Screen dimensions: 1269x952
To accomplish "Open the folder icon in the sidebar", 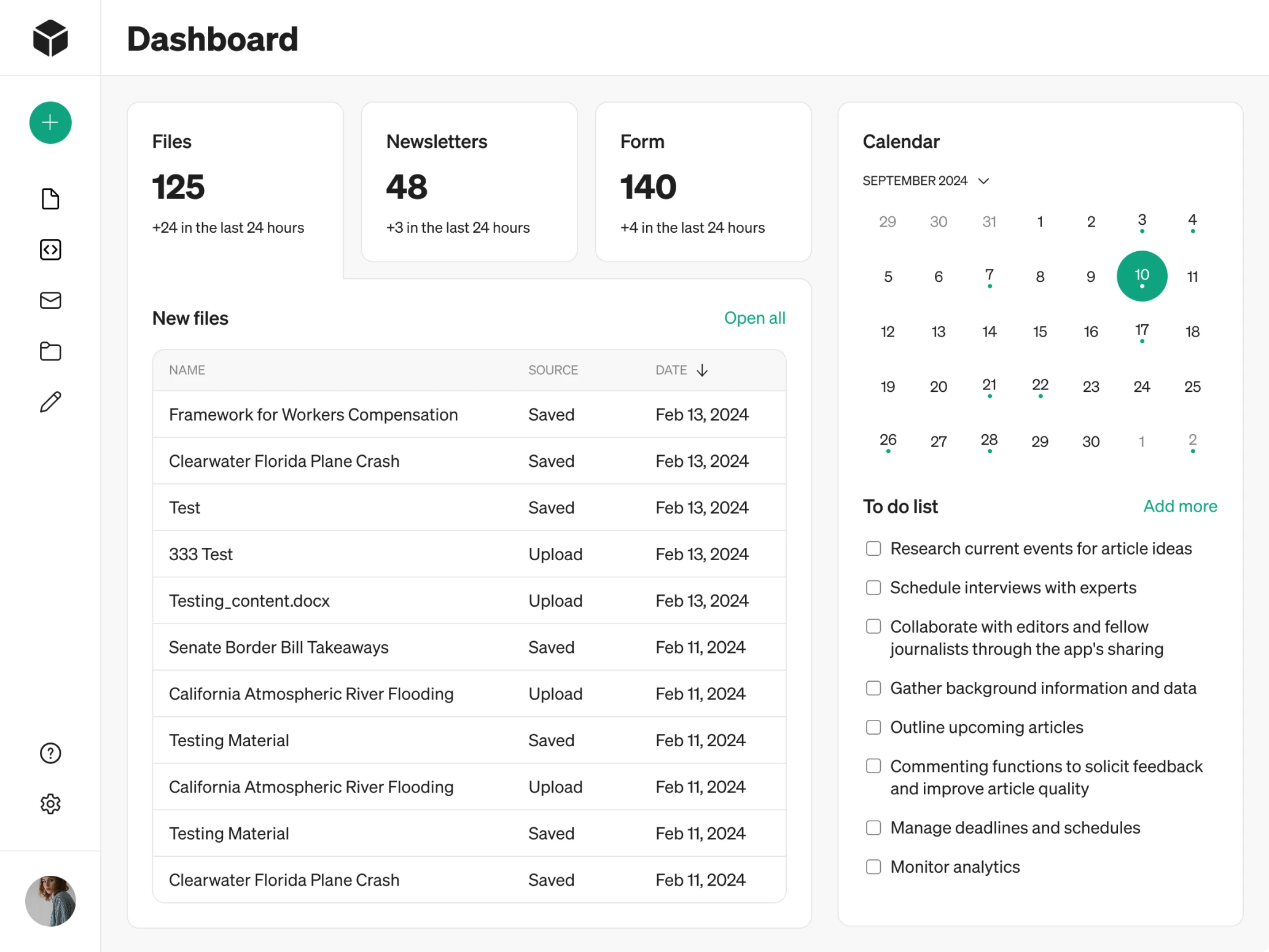I will (x=50, y=351).
